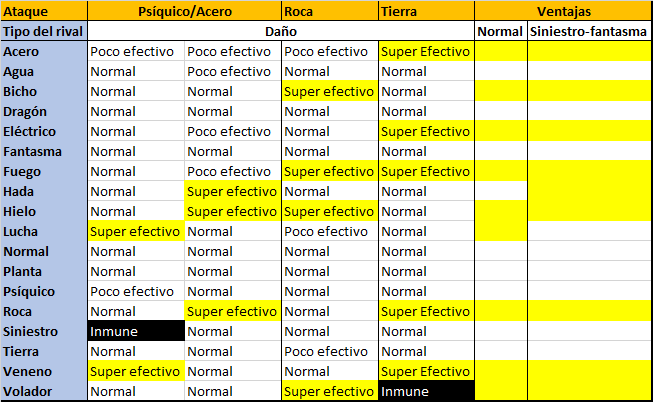Select the black Inmune cell in Siniestro row
This screenshot has width=653, height=402.
[136, 331]
